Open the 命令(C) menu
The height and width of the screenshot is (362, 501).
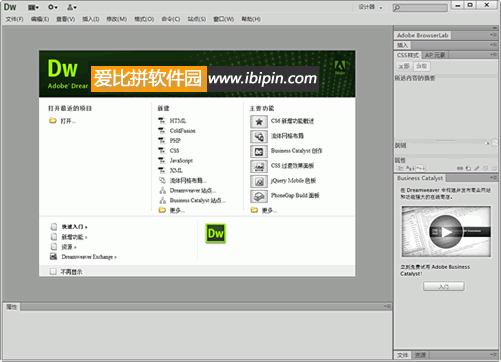171,19
